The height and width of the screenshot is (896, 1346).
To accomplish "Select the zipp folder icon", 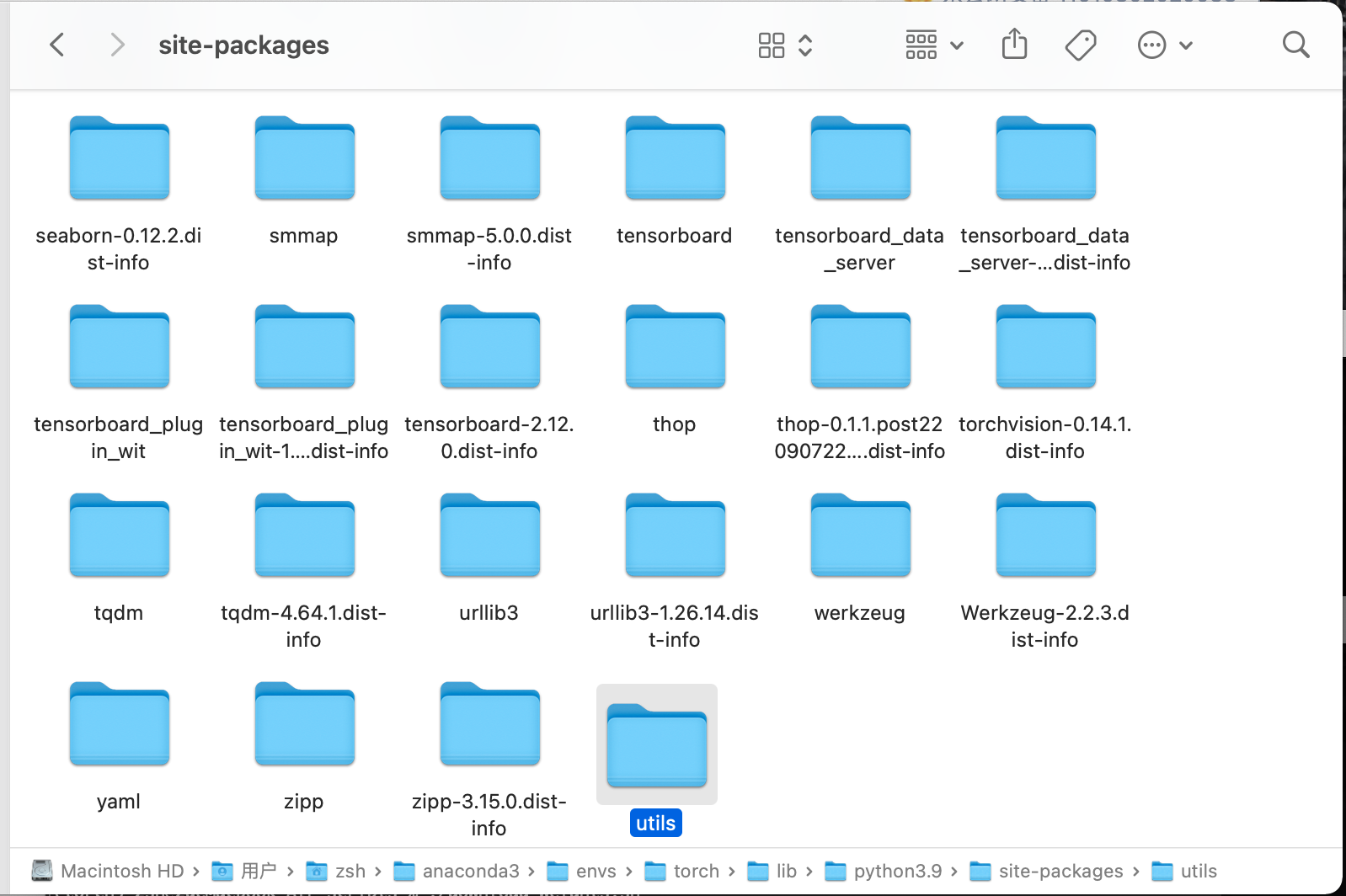I will [304, 724].
